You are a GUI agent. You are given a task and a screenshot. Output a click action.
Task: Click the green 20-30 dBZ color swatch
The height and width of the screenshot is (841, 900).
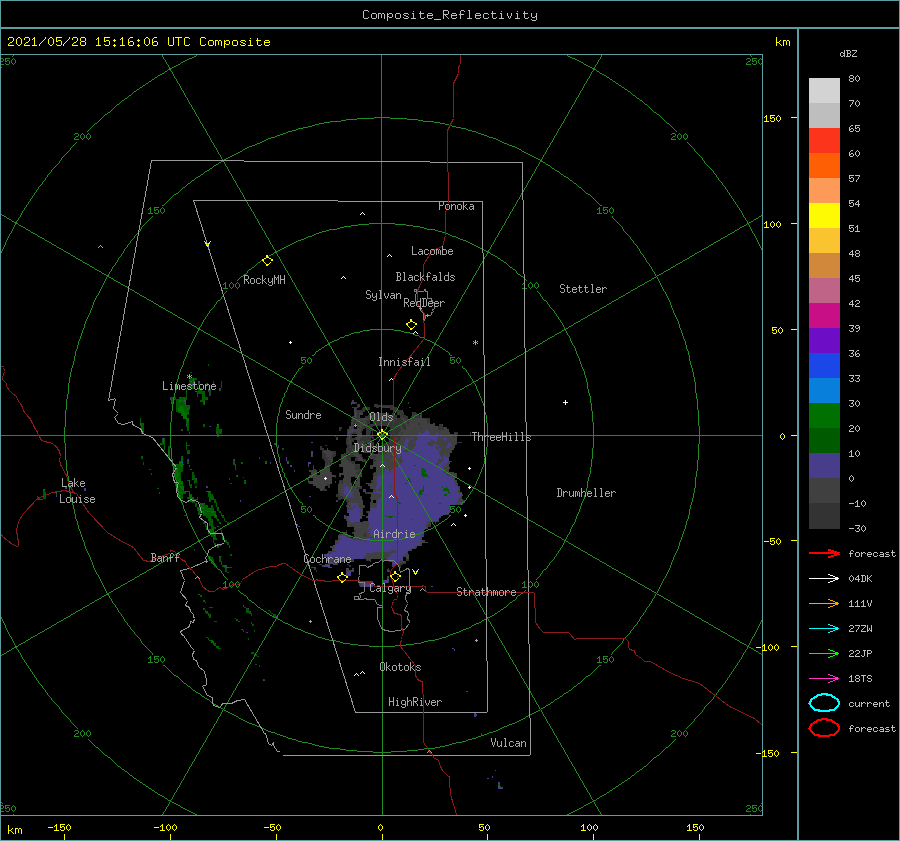tap(824, 416)
